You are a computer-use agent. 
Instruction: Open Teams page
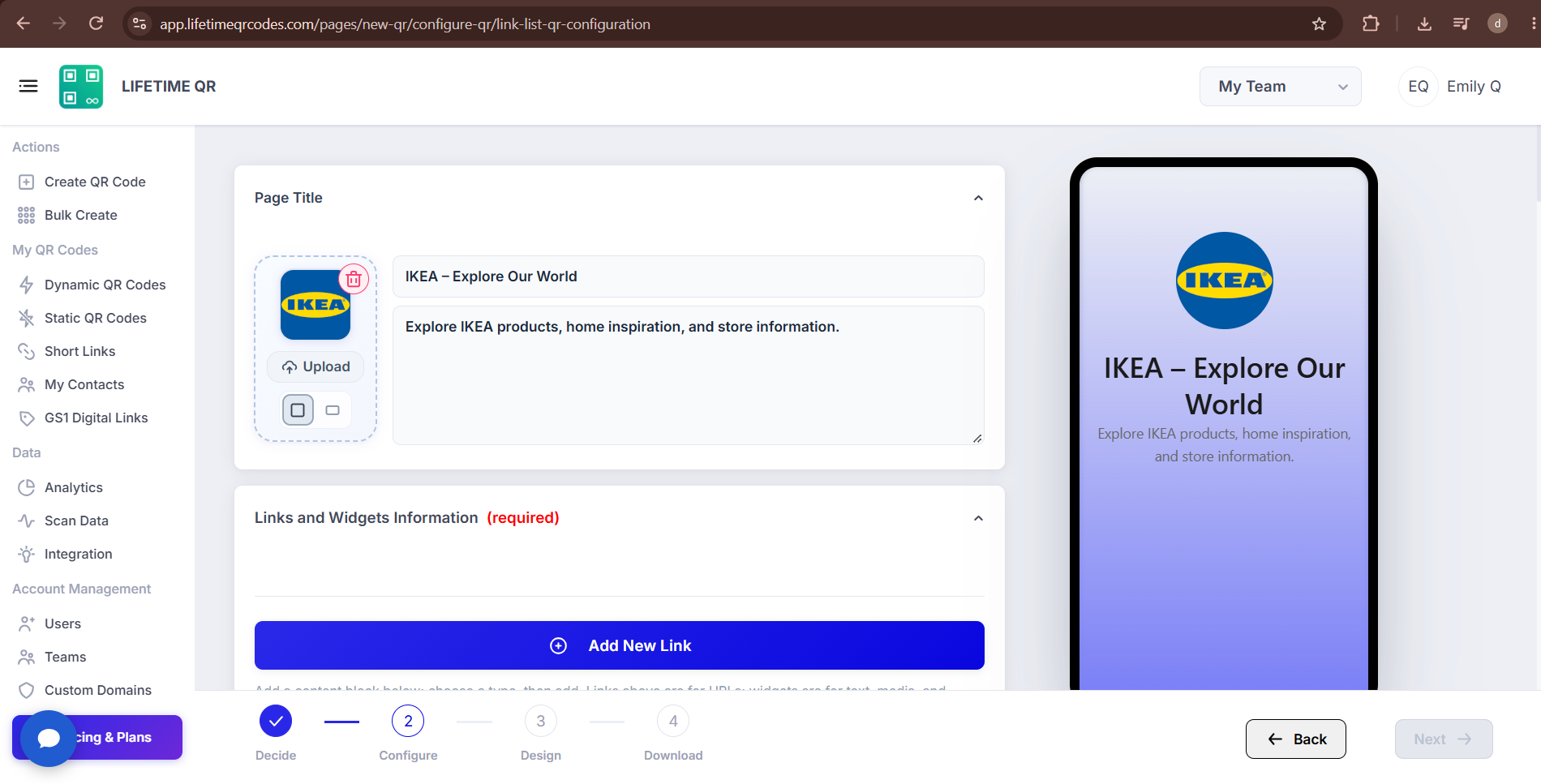[x=53, y=657]
